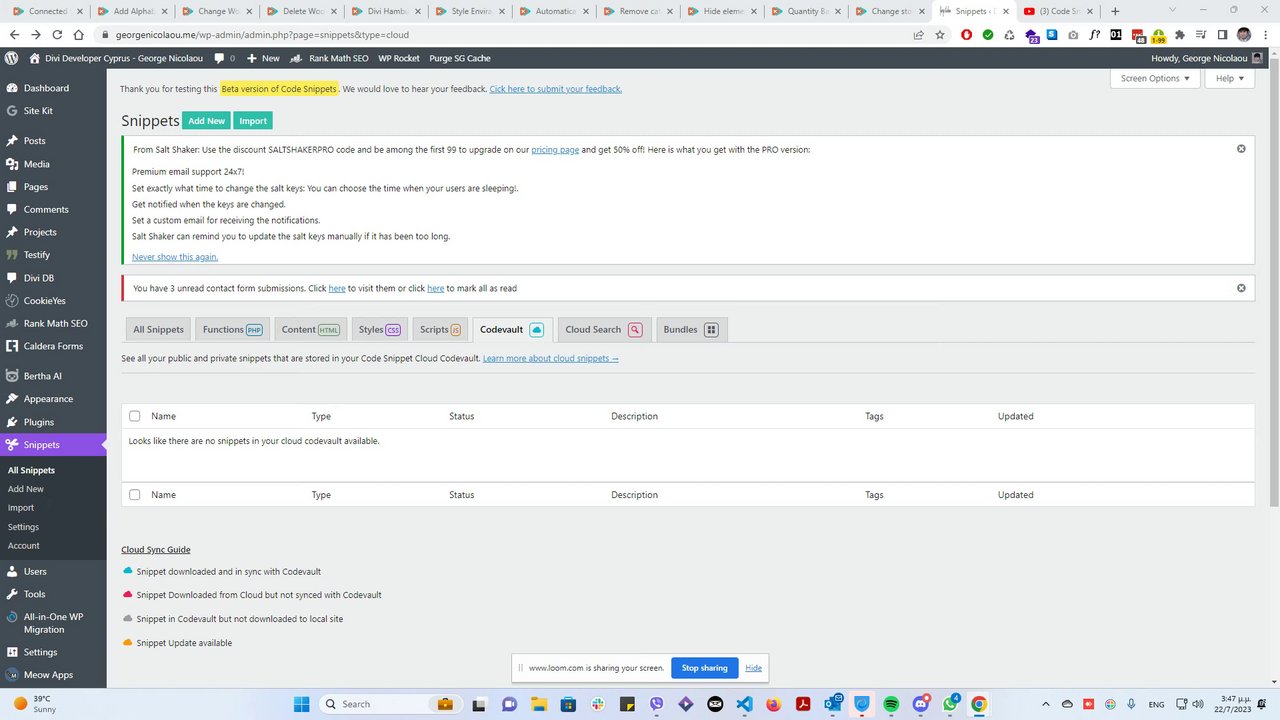Tick the select-all checkbox in the table header
Image resolution: width=1280 pixels, height=720 pixels.
pos(135,416)
